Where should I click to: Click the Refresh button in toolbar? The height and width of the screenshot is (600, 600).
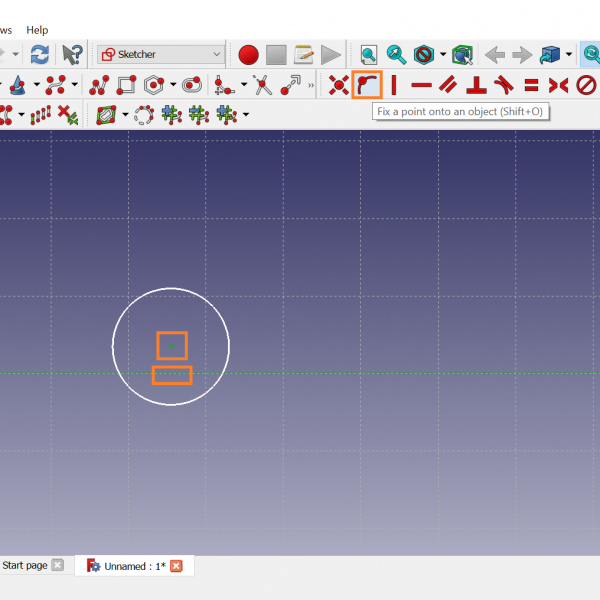pos(39,54)
